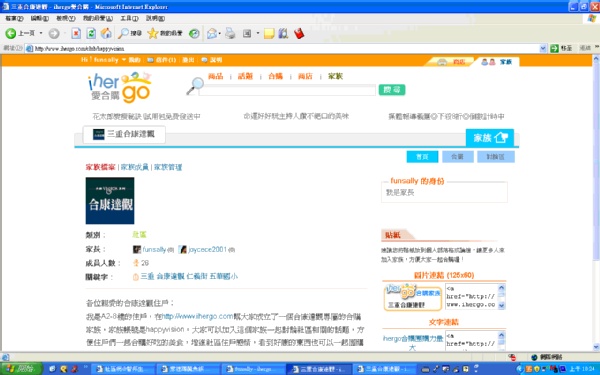The height and width of the screenshot is (375, 600).
Task: Click the green Go arrow beside address bar
Action: 554,48
